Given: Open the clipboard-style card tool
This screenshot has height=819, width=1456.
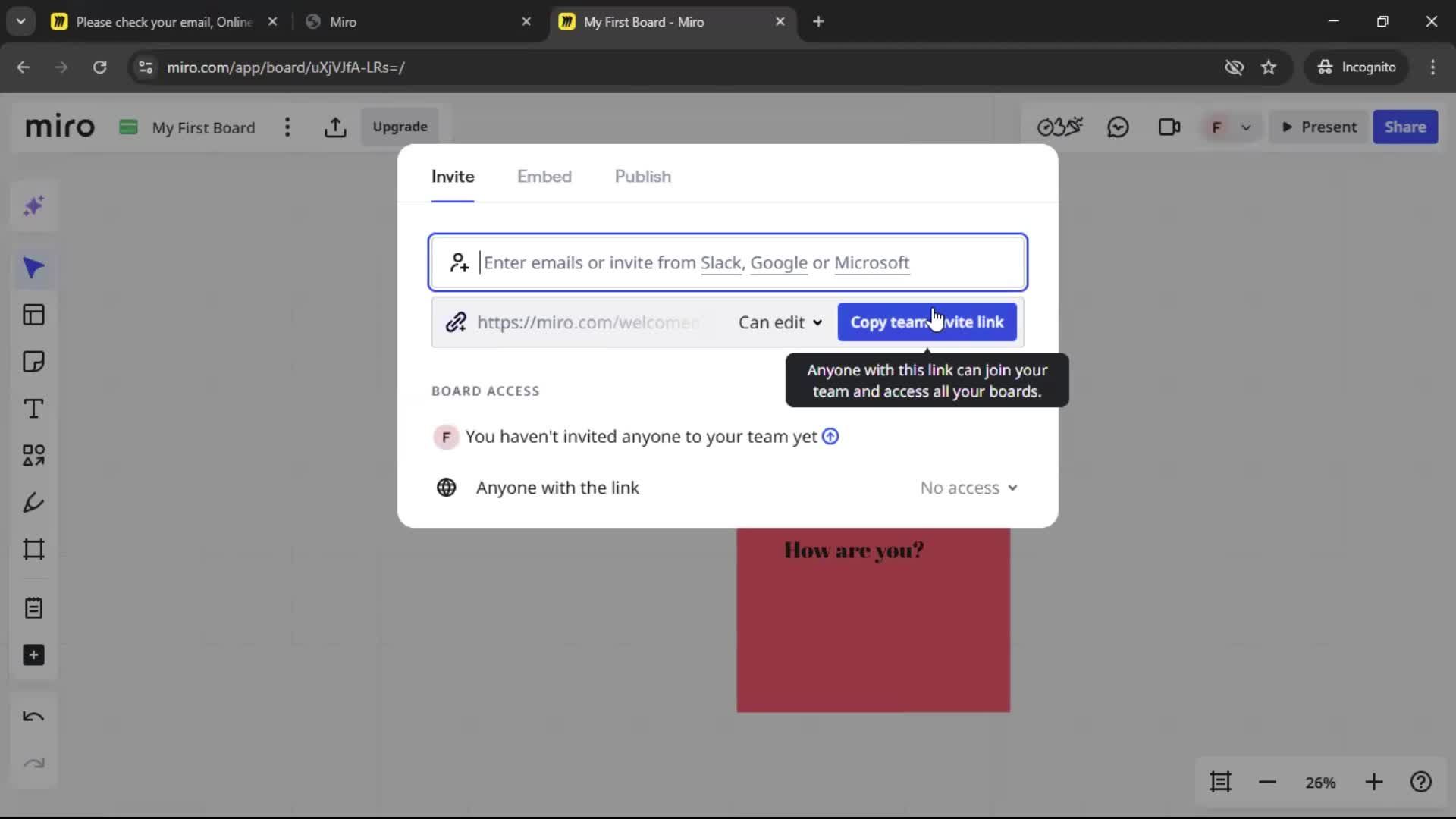Looking at the screenshot, I should [33, 608].
